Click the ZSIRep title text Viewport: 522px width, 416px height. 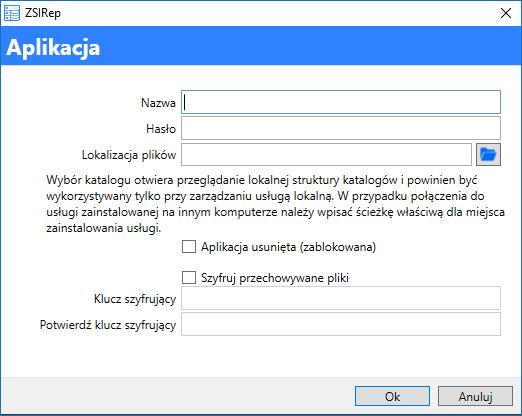(x=43, y=13)
